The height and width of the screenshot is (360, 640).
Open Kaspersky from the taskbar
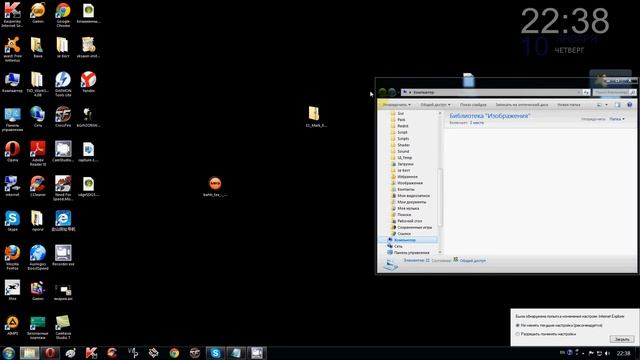(x=91, y=353)
